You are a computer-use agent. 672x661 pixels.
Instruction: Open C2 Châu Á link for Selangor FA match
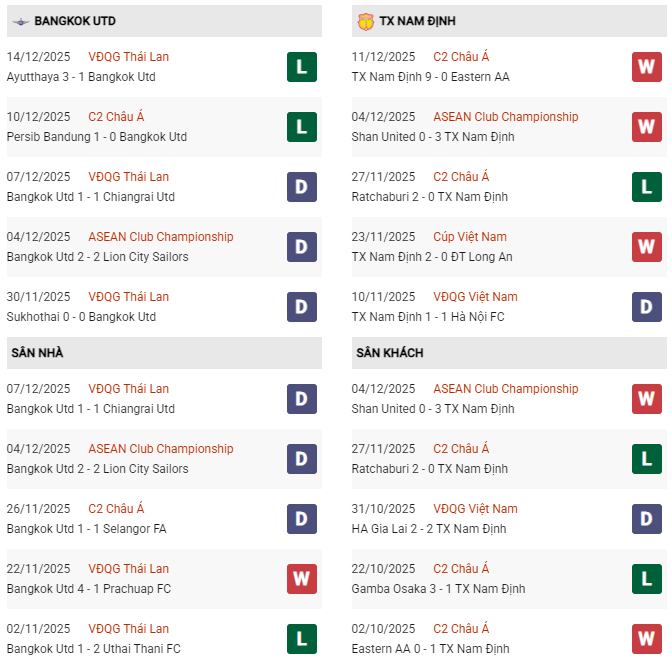tap(116, 509)
